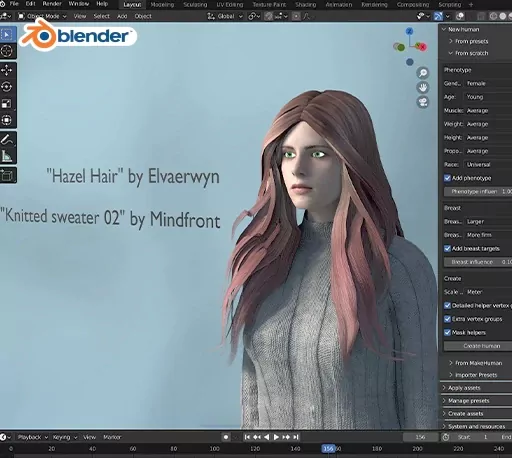
Task: Toggle the preview range clock icon
Action: [x=446, y=437]
